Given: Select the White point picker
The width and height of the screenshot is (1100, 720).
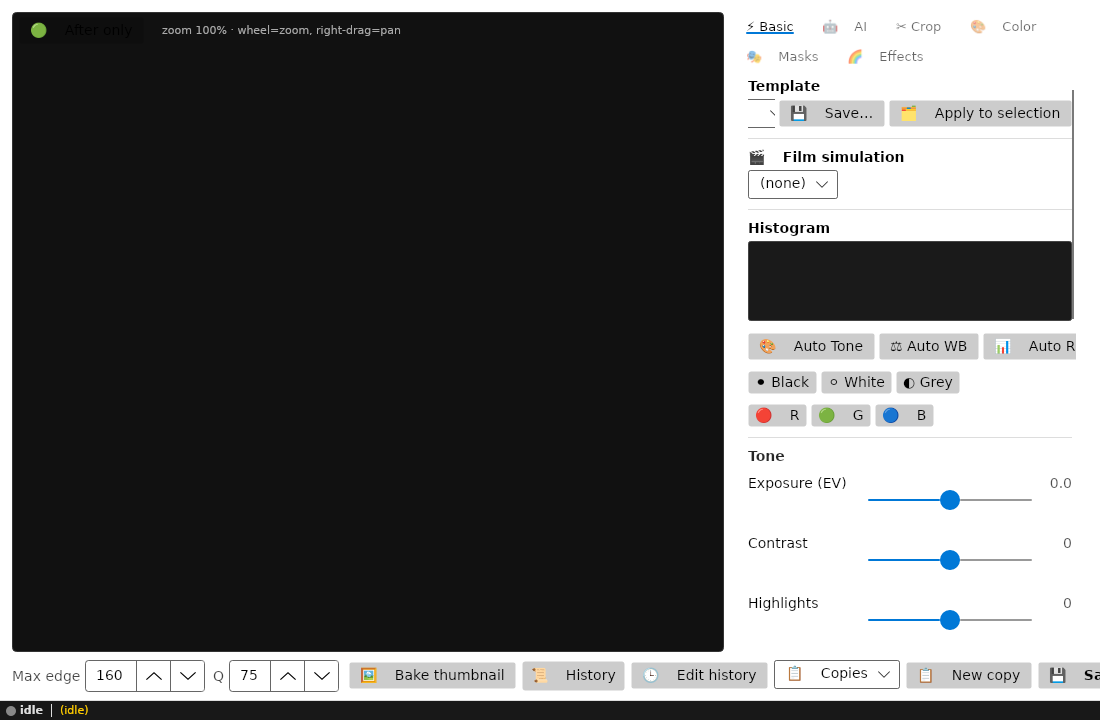Looking at the screenshot, I should click(856, 382).
